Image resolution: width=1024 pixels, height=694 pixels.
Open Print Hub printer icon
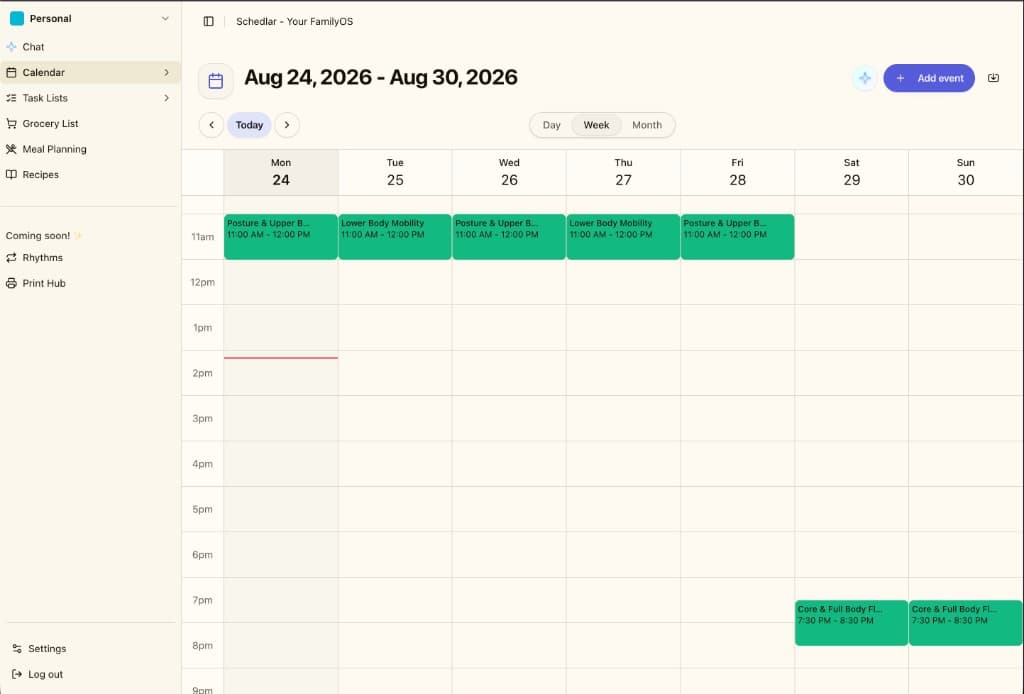(x=11, y=283)
